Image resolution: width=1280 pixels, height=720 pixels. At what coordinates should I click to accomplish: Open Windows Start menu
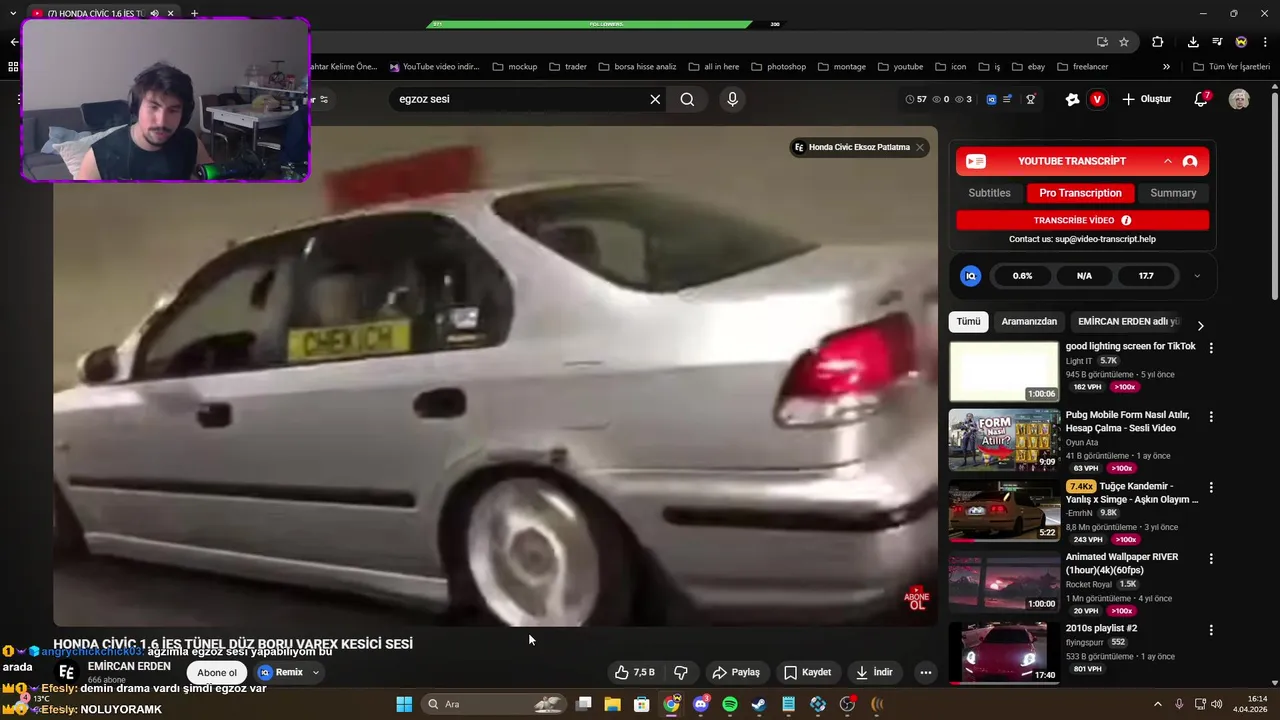click(x=404, y=704)
